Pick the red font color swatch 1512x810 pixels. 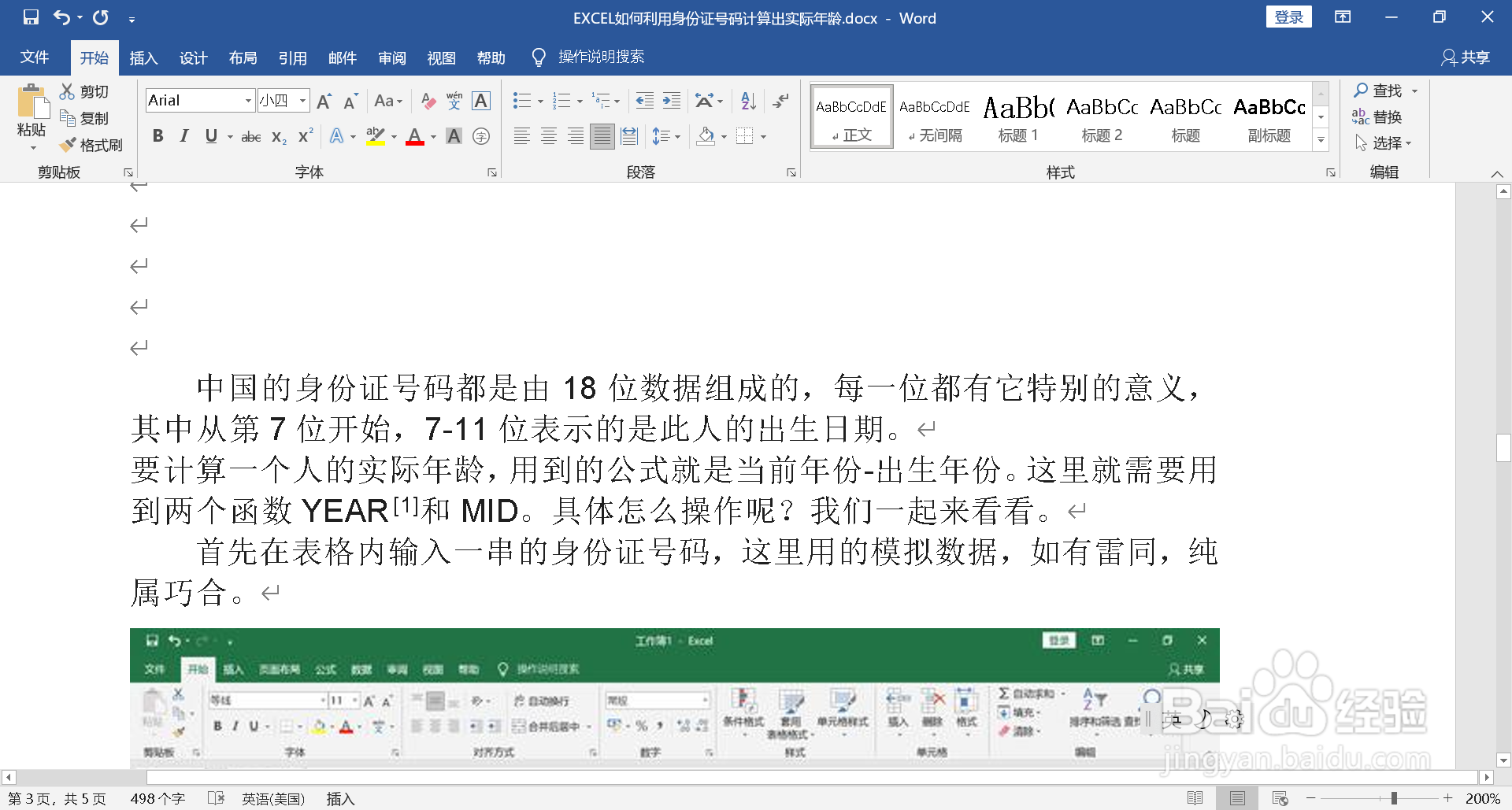coord(416,140)
